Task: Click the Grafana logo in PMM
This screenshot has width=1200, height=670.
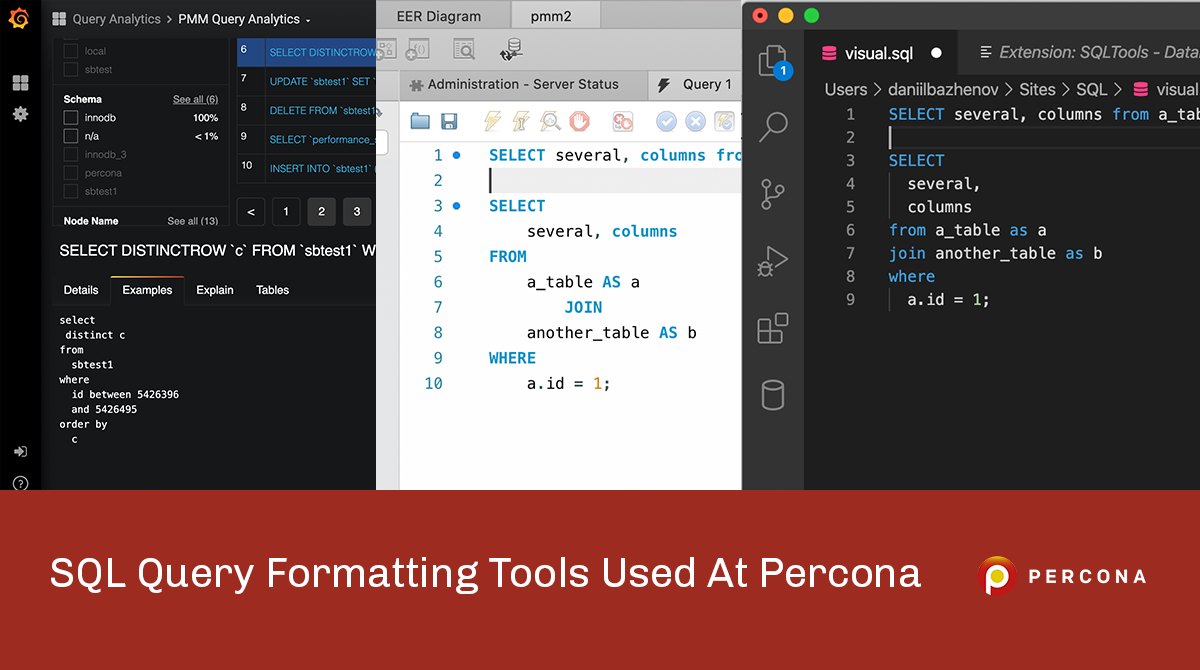Action: (18, 18)
